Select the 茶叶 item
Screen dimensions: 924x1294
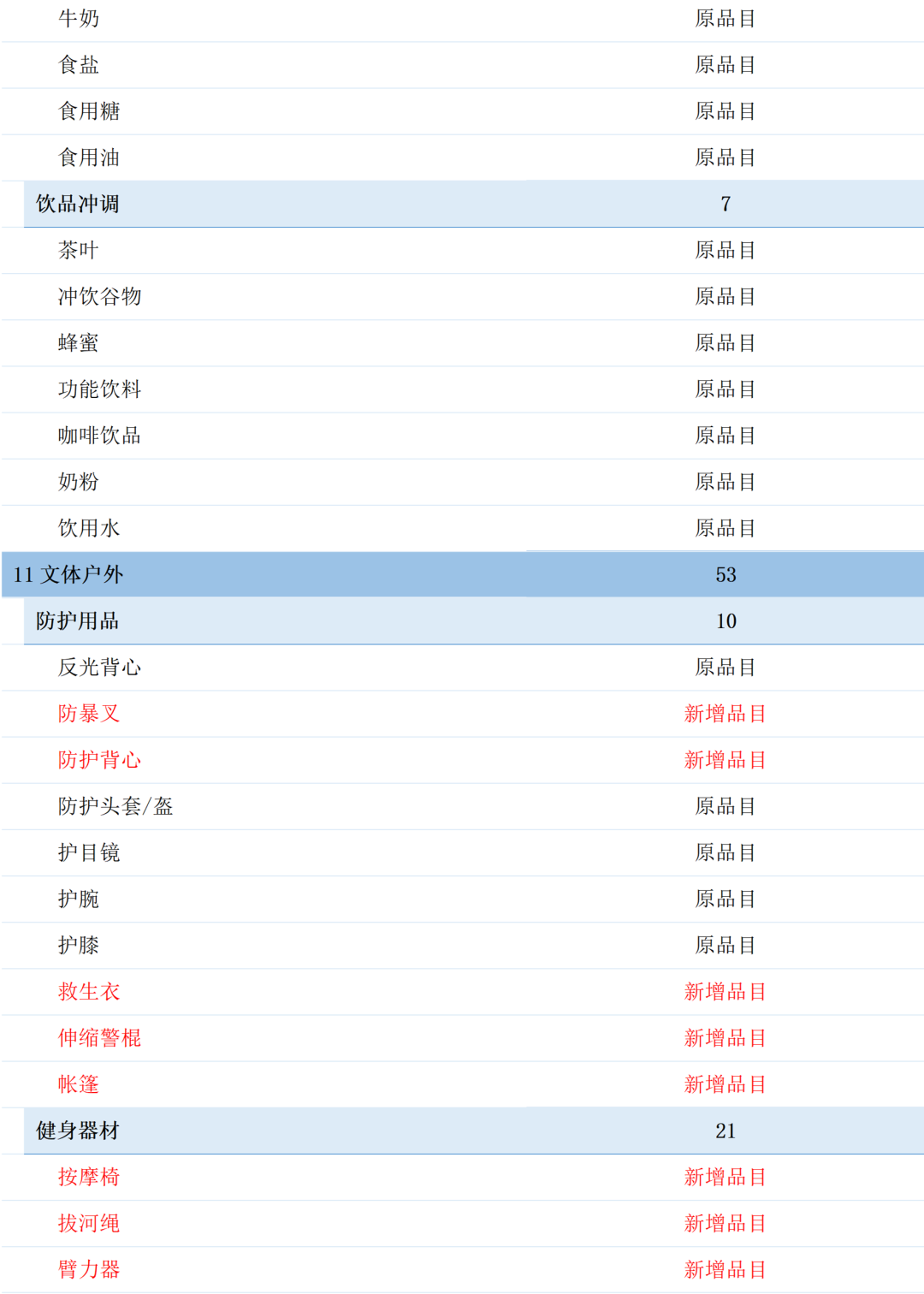click(x=76, y=250)
